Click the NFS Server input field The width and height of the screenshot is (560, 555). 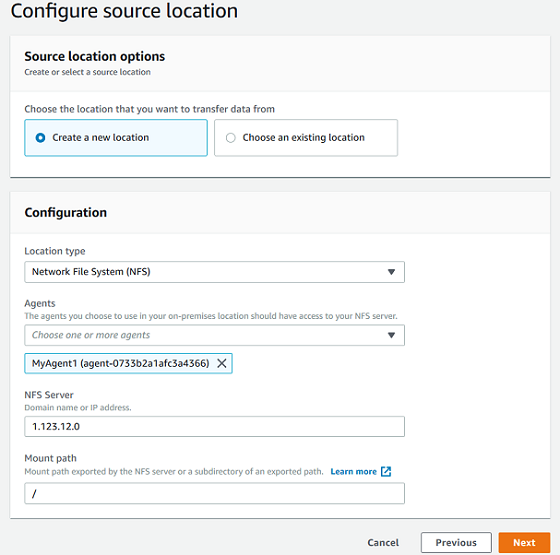click(x=214, y=426)
